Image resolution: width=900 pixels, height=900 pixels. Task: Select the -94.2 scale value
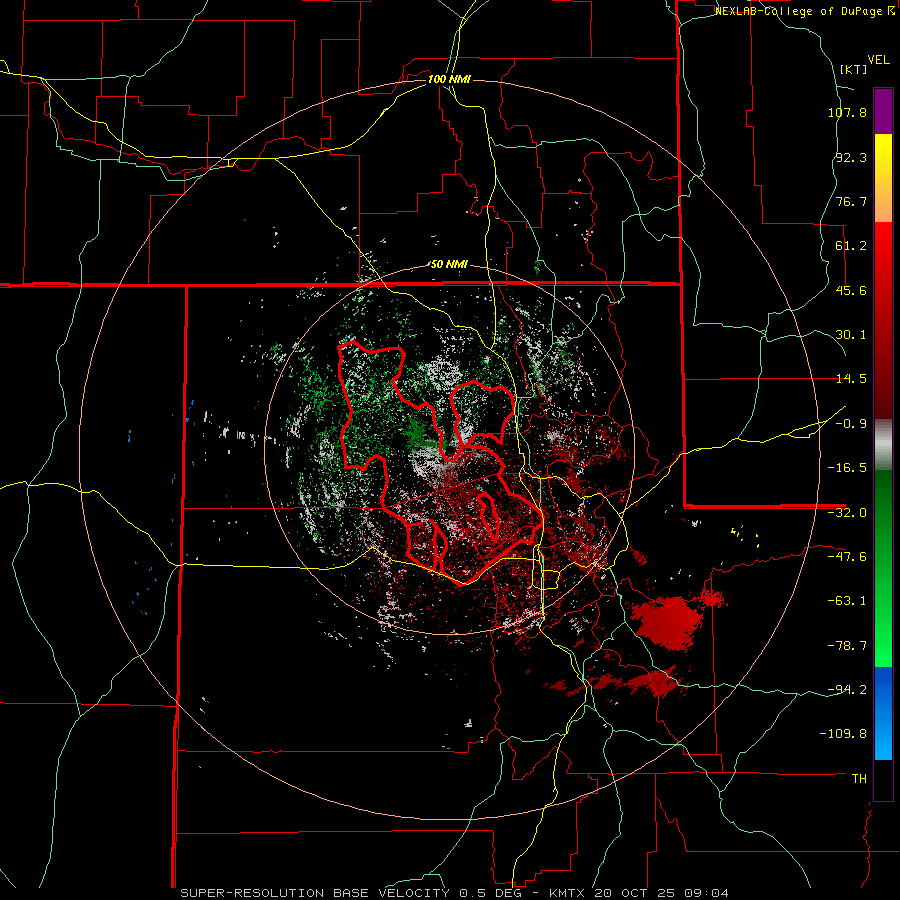pos(847,689)
